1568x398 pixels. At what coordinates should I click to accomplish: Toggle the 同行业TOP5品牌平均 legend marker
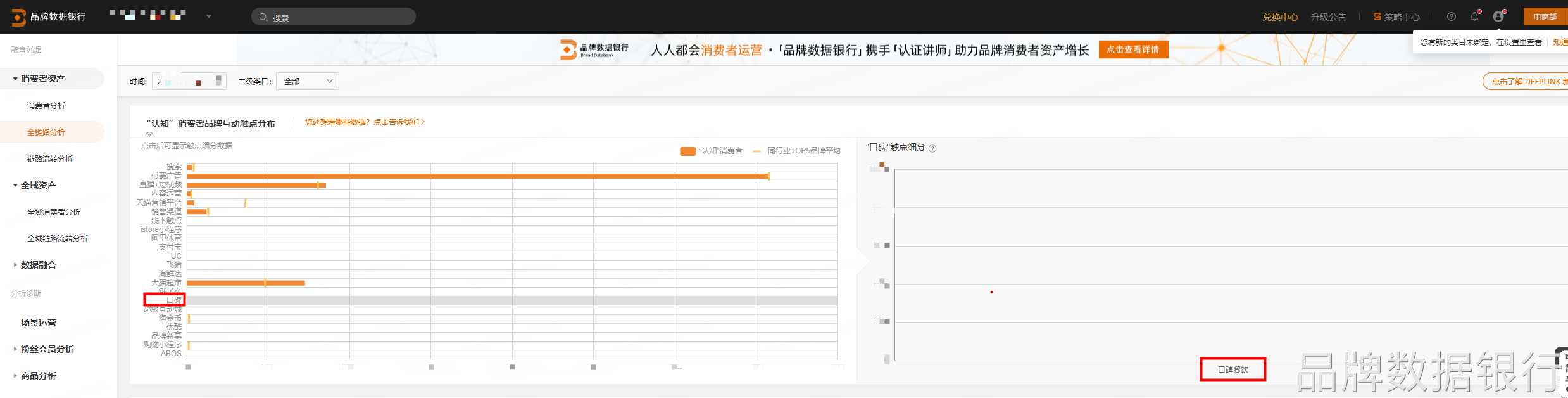(x=756, y=151)
